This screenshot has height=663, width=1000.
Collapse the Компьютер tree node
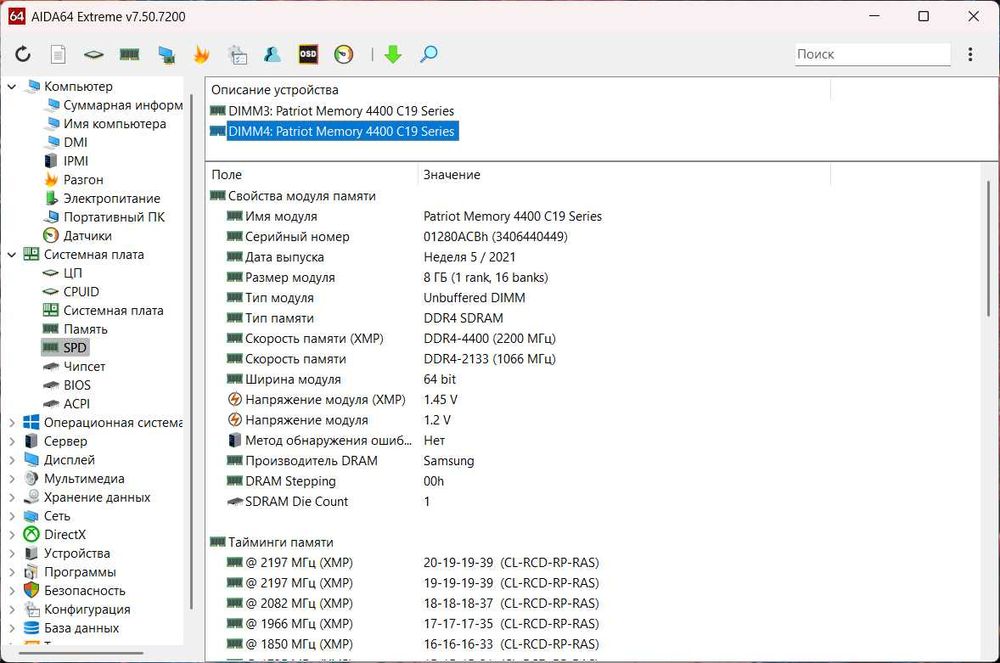[x=11, y=86]
